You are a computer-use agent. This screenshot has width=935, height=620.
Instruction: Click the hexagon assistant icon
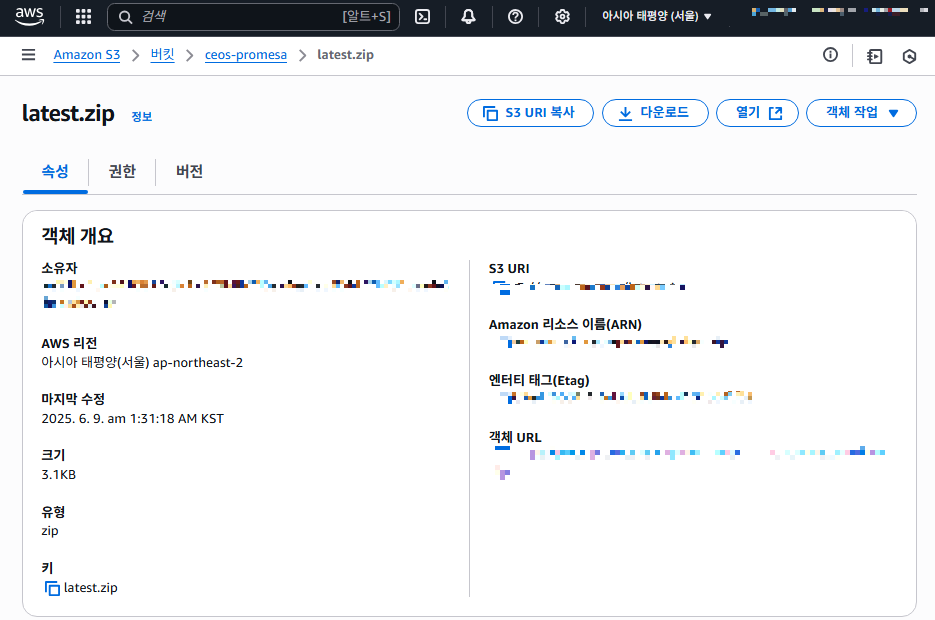pos(909,56)
